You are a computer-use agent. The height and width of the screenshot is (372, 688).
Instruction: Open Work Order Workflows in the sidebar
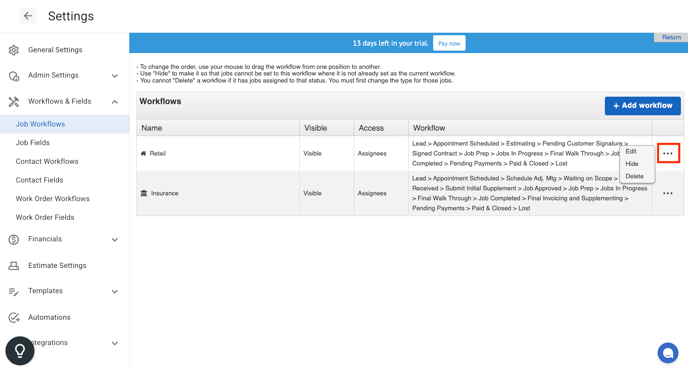(53, 199)
